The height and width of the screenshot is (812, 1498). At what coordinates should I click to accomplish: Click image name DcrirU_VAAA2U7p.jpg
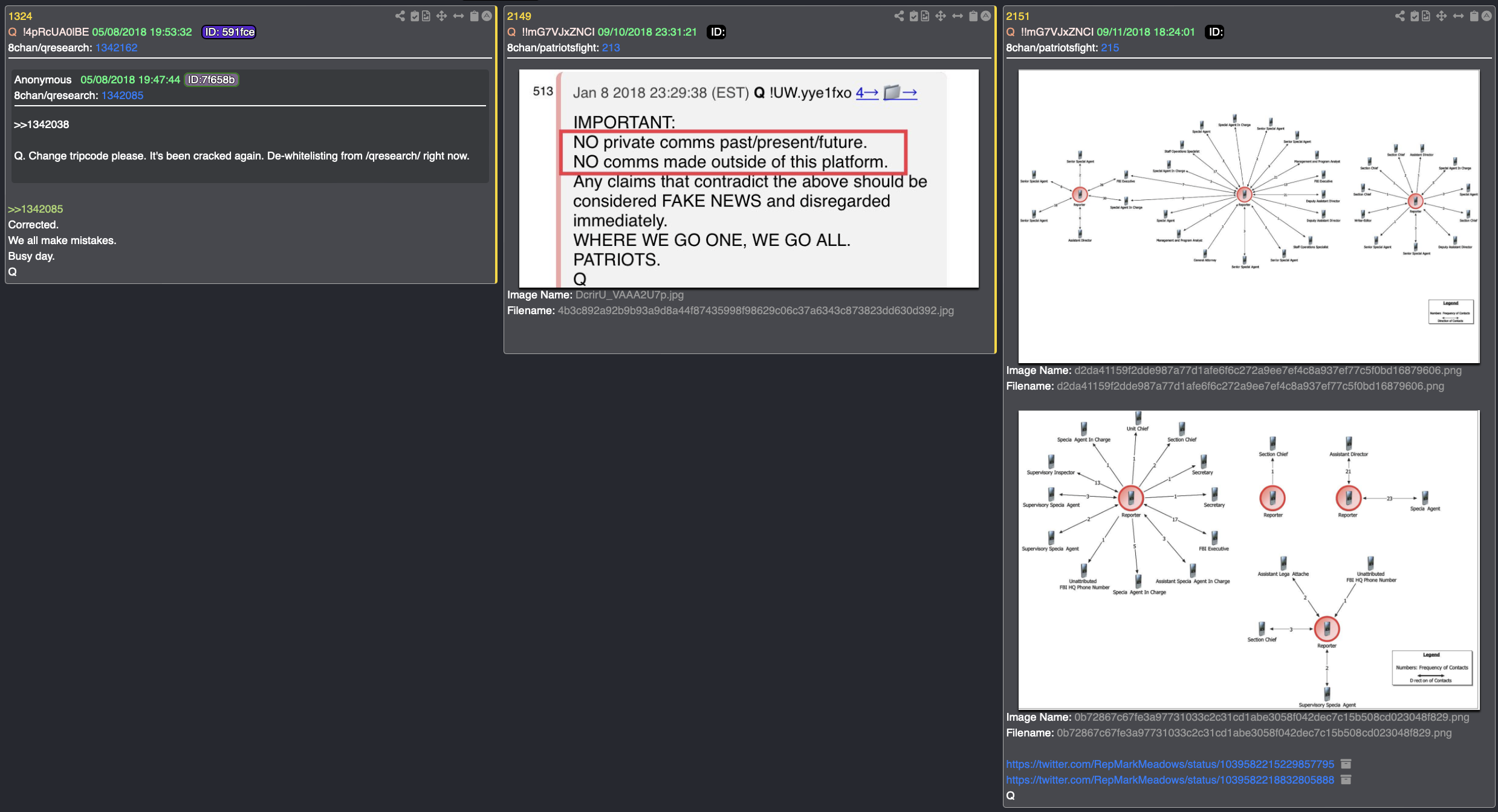coord(629,295)
